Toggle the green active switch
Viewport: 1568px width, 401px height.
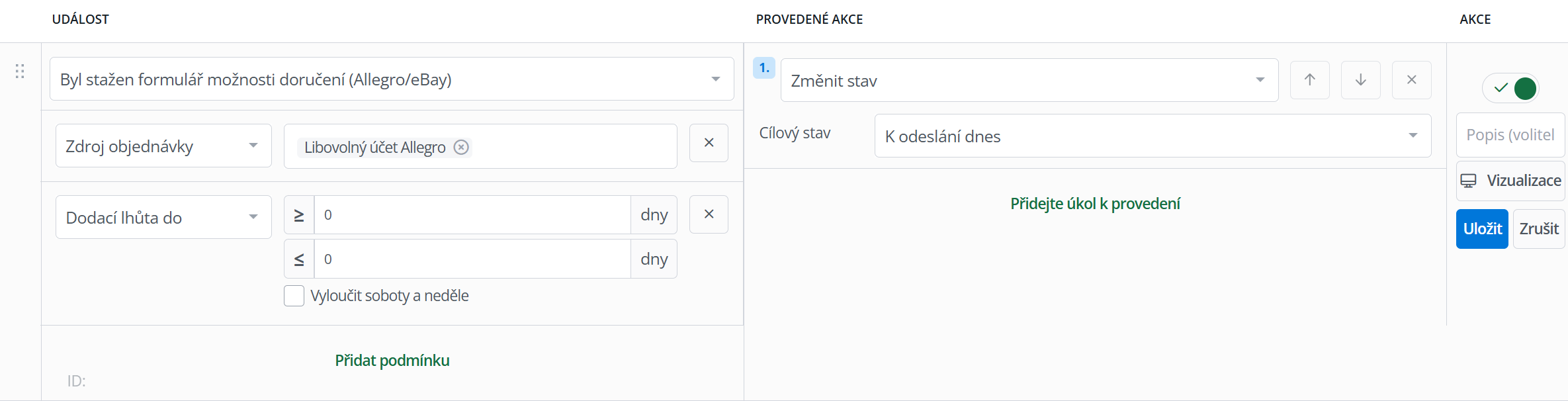(1510, 88)
